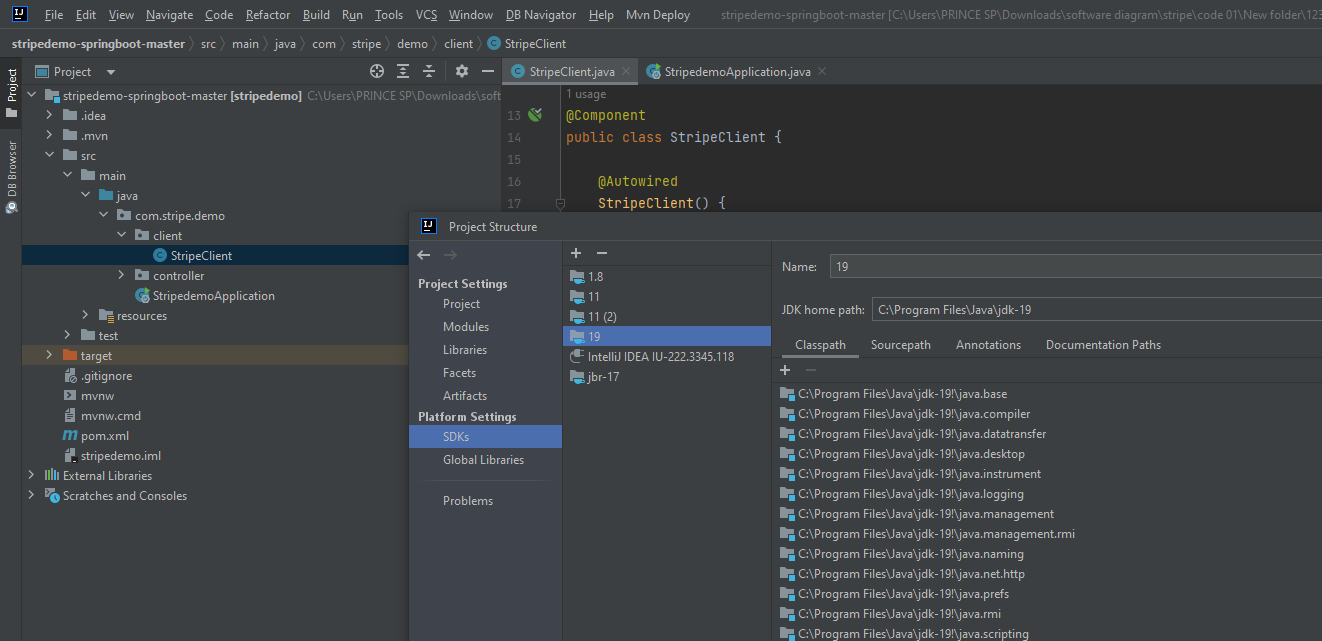Hide the Project tool window with minus icon
Screen dimensions: 1322x641
(488, 71)
